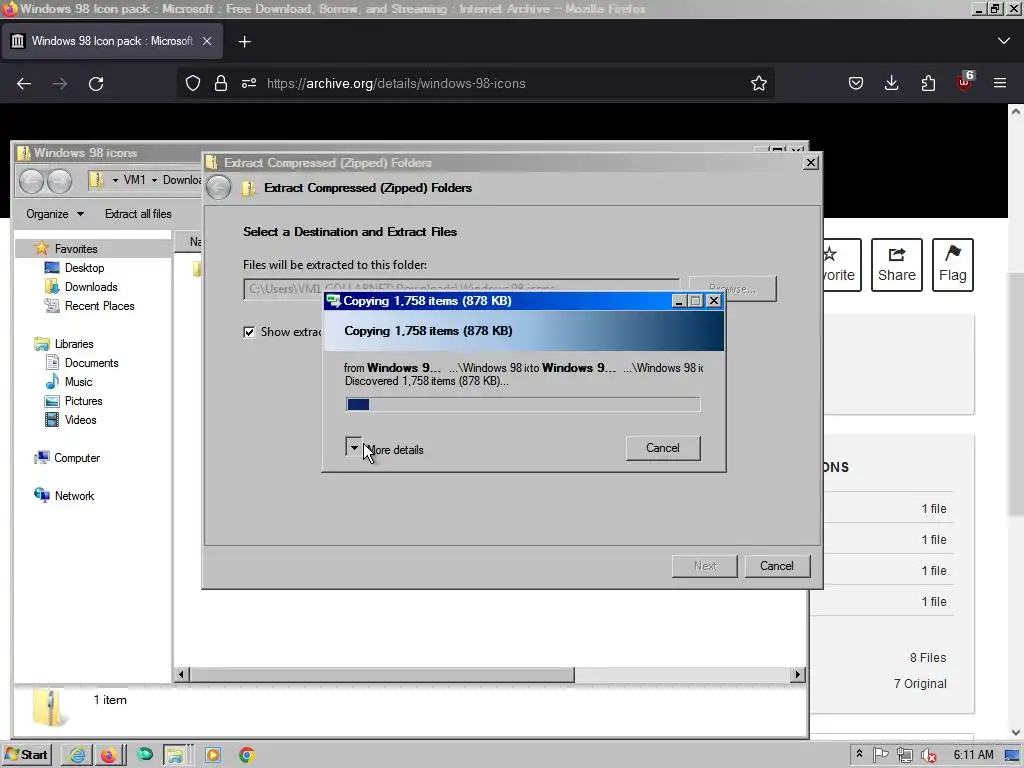This screenshot has height=768, width=1024.
Task: Open Action Center flag tray icon
Action: coord(880,755)
